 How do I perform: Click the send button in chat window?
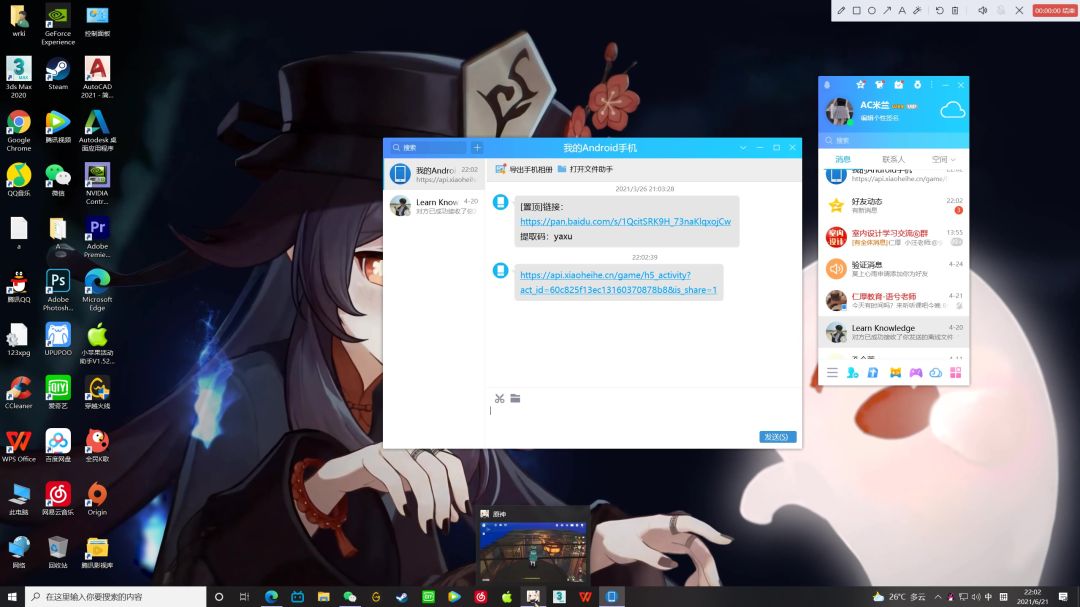pyautogui.click(x=778, y=437)
